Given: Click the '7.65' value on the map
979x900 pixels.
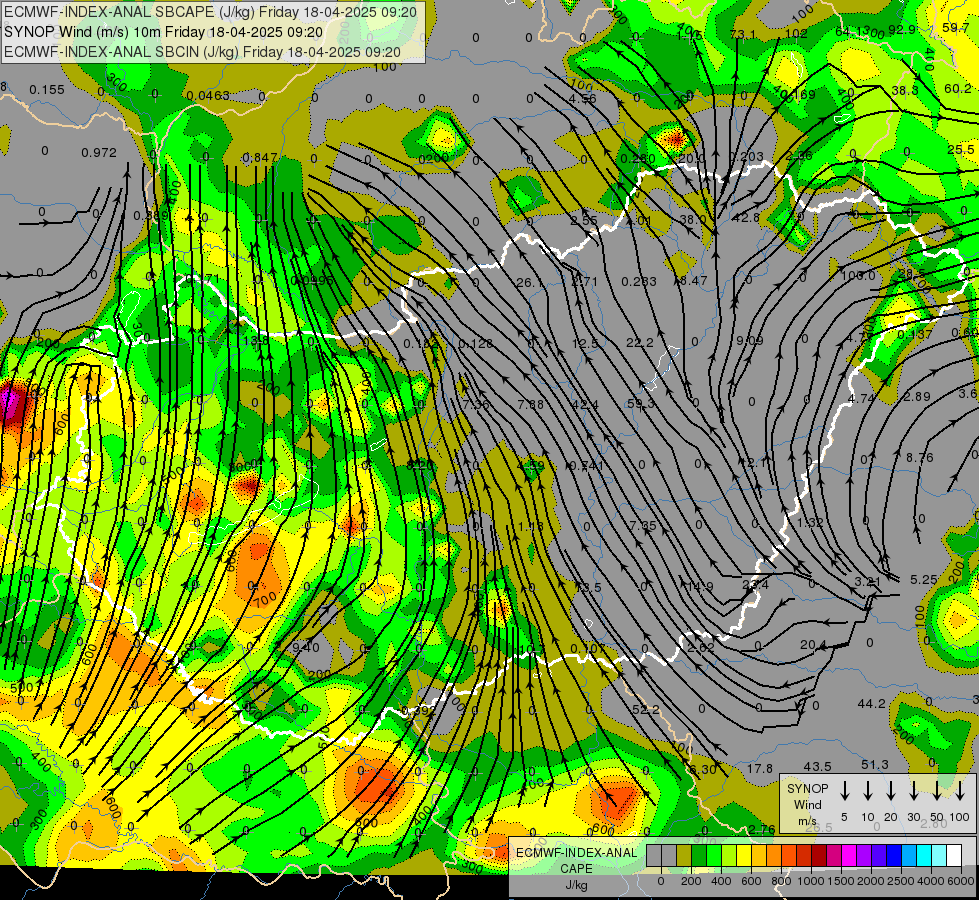Looking at the screenshot, I should tap(643, 525).
